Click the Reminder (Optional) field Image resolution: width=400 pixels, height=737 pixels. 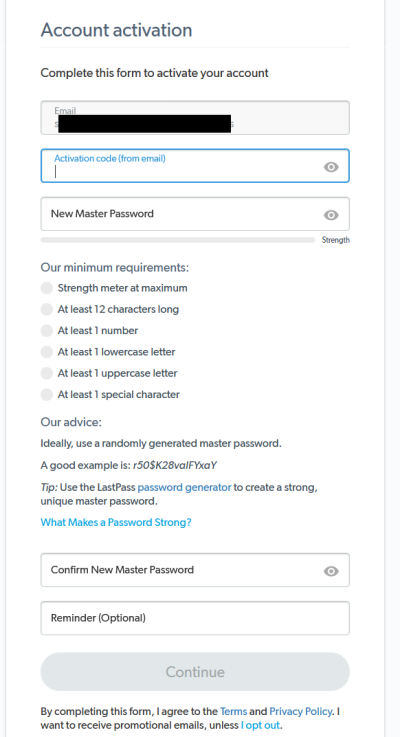coord(195,618)
